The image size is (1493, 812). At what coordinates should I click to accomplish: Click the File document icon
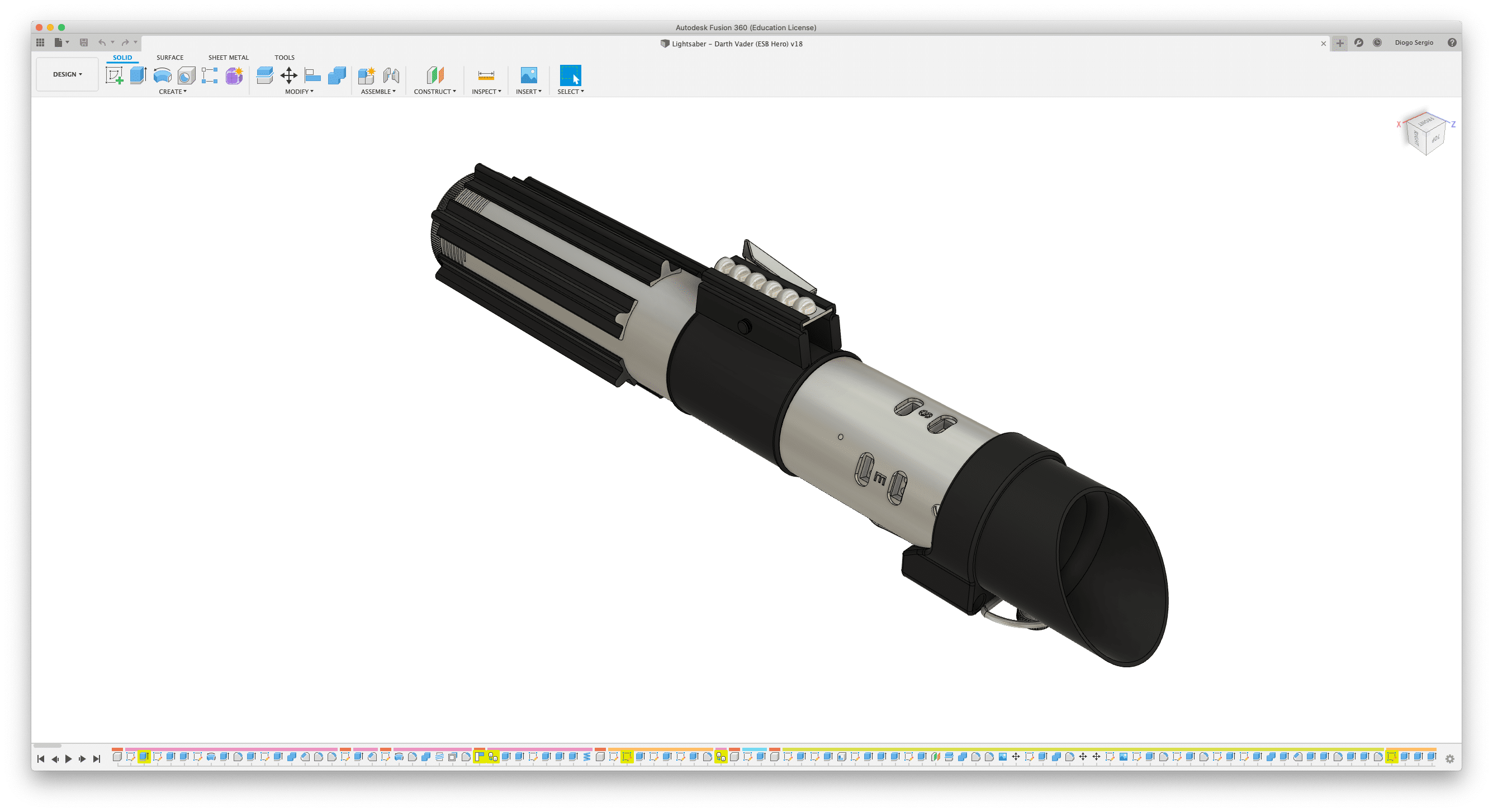click(58, 42)
